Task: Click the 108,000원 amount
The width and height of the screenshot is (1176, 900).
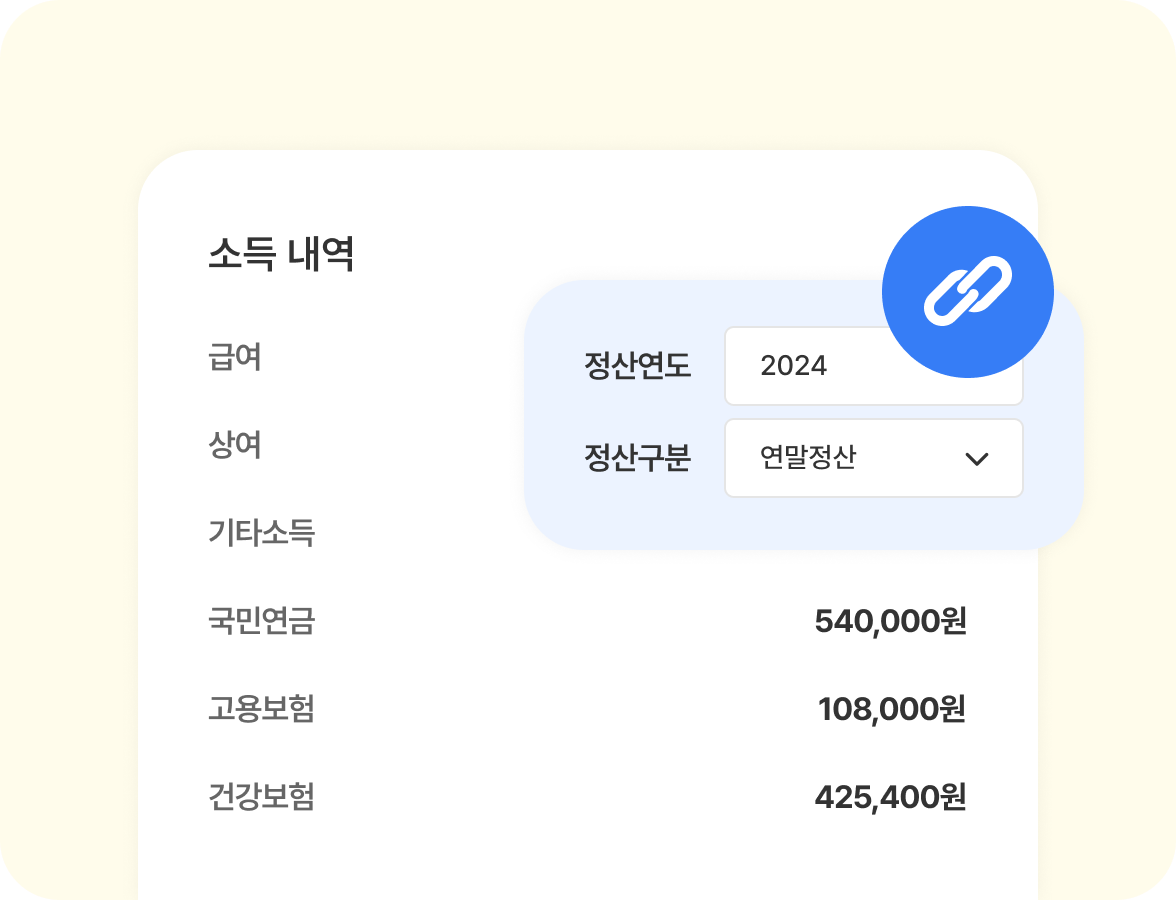Action: click(891, 709)
